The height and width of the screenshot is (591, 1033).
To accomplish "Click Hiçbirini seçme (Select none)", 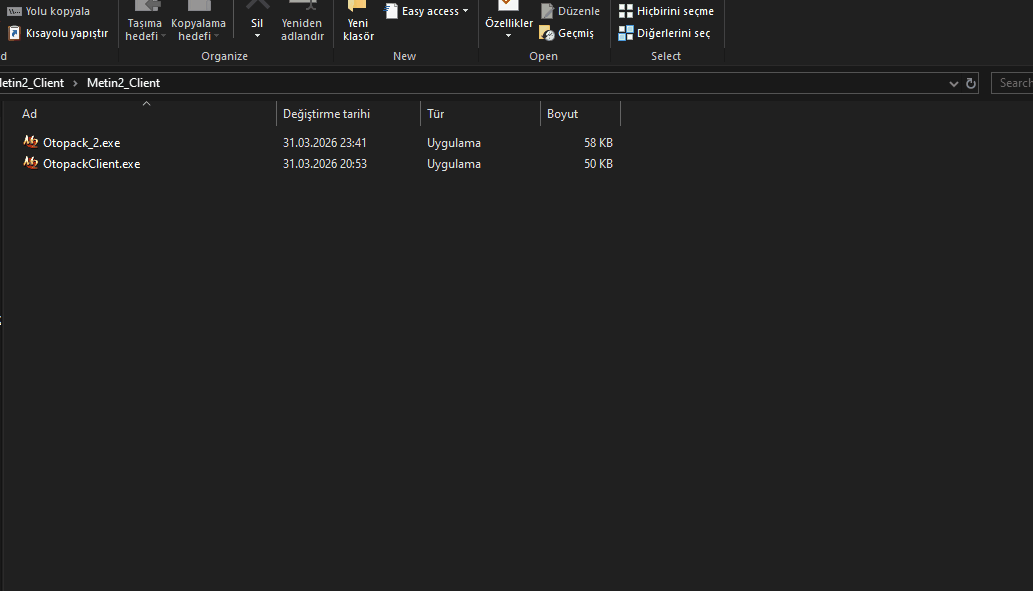I will click(666, 11).
